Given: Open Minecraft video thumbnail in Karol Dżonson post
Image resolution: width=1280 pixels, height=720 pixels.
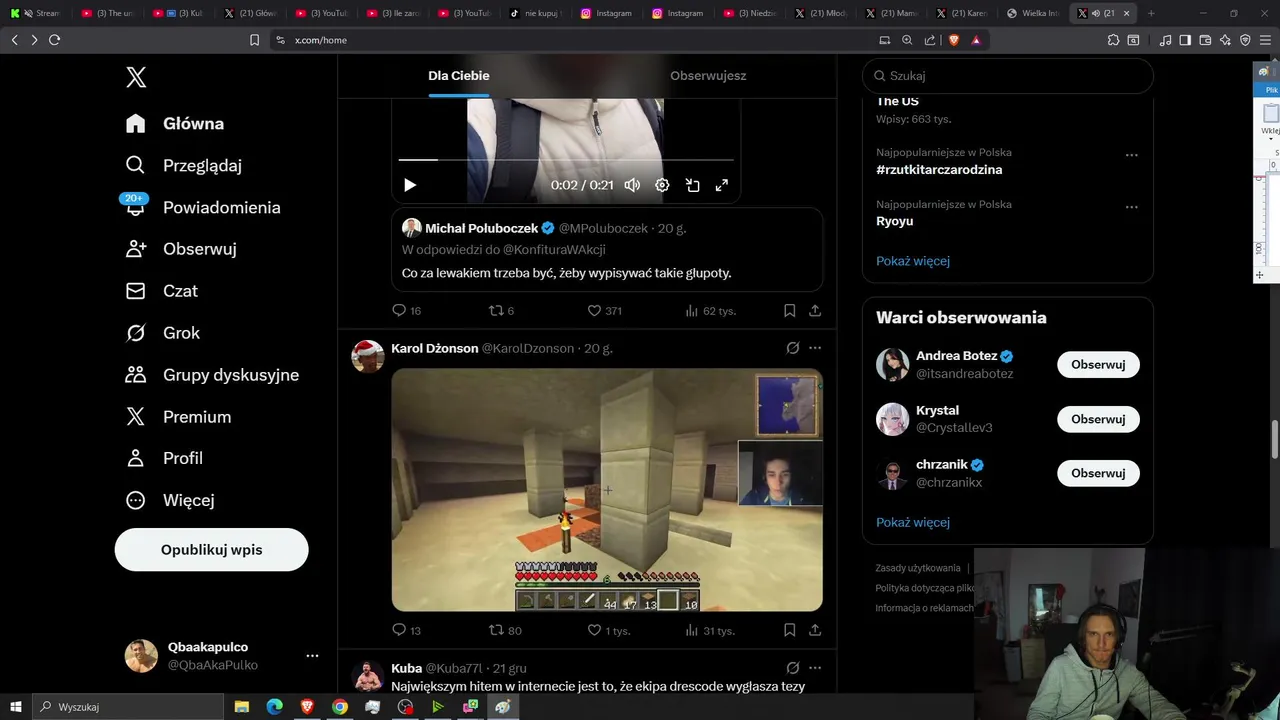Looking at the screenshot, I should pyautogui.click(x=607, y=490).
